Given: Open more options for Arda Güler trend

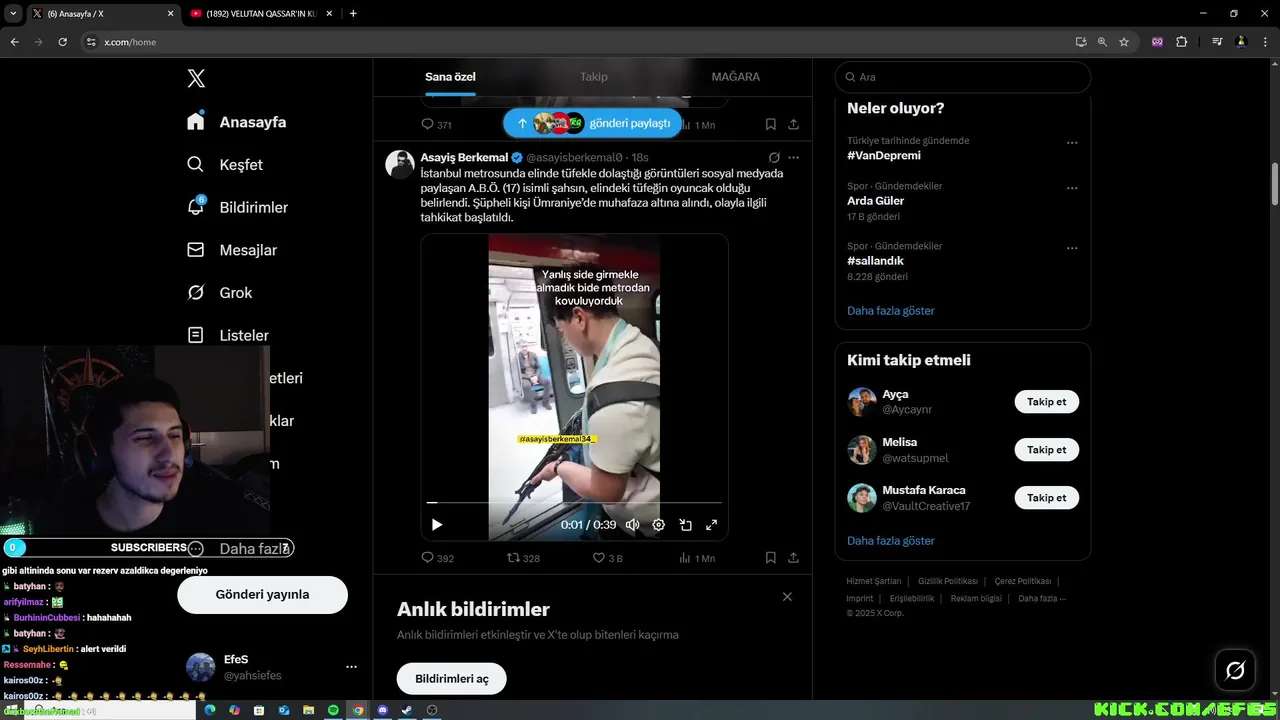Looking at the screenshot, I should (1072, 188).
